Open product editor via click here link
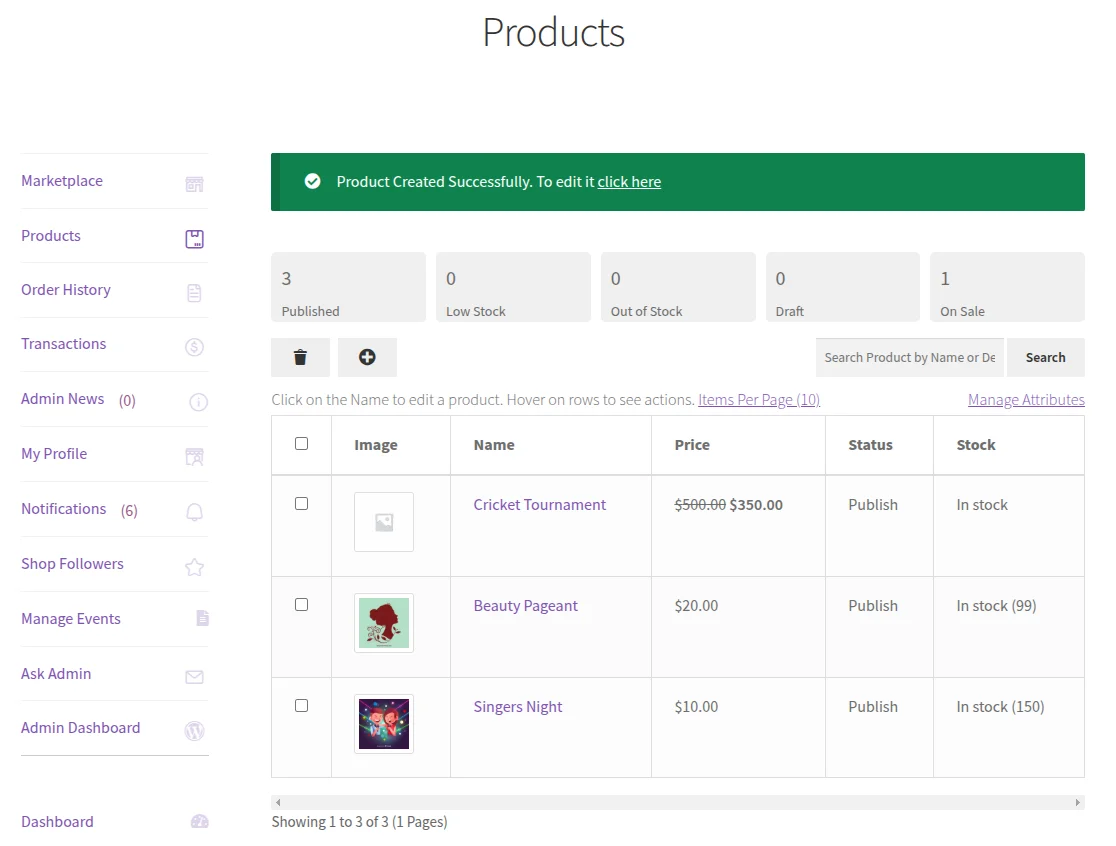The width and height of the screenshot is (1116, 846). click(x=629, y=182)
